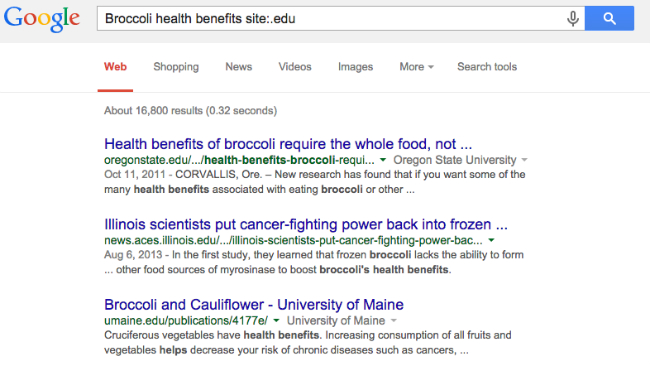The width and height of the screenshot is (650, 366).
Task: Focus the search box with broccoli query
Action: click(x=332, y=18)
